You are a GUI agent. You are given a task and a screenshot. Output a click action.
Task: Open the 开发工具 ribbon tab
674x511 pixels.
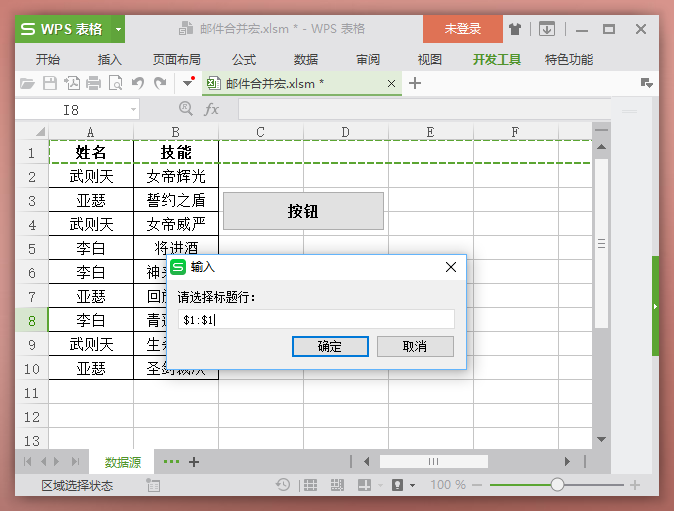click(497, 59)
